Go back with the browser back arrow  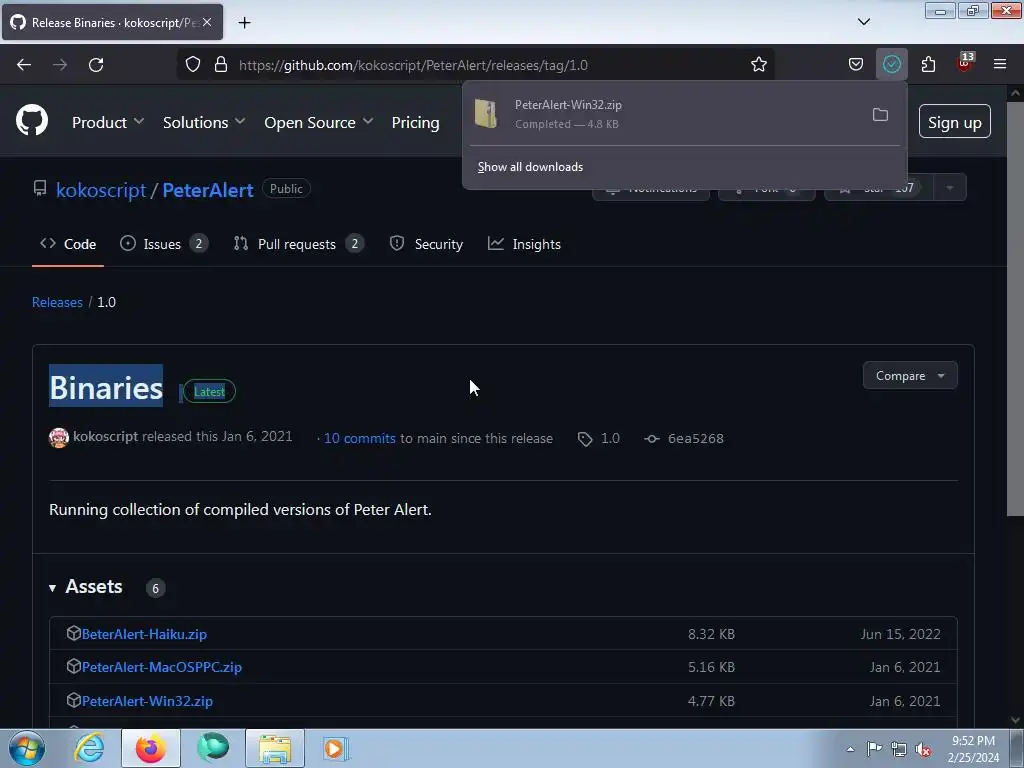tap(24, 65)
